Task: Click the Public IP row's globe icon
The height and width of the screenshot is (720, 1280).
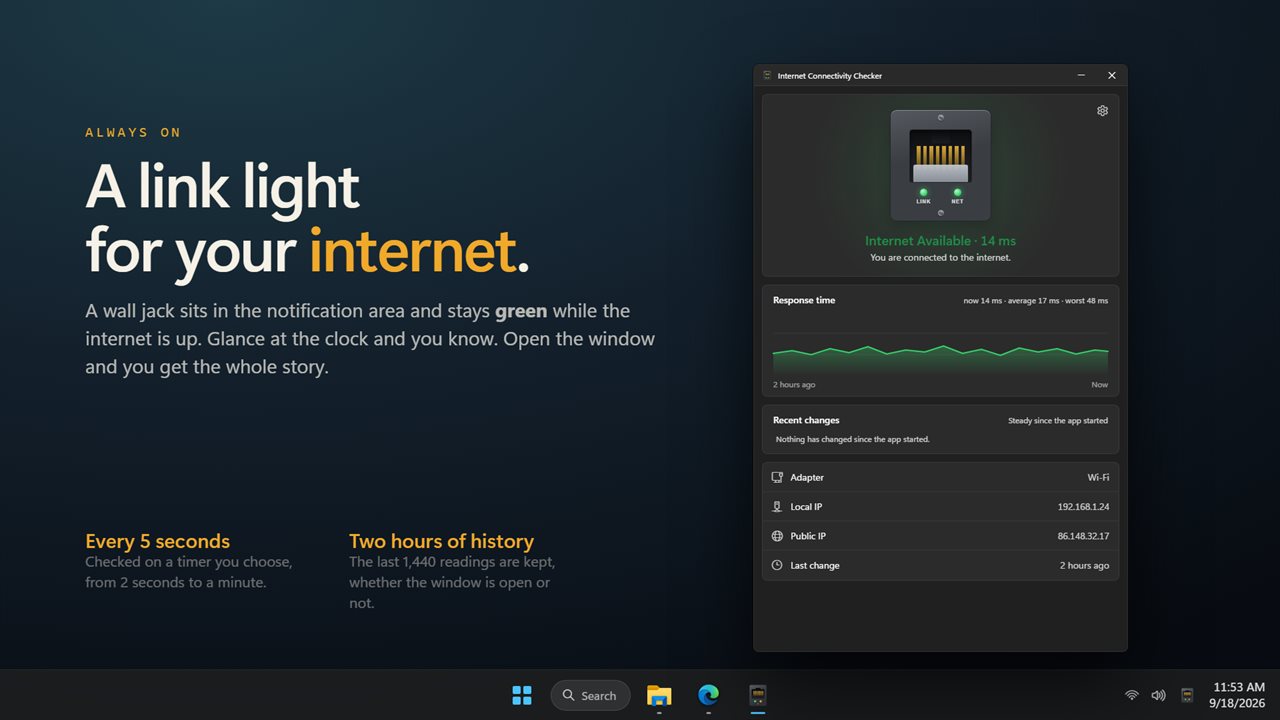Action: coord(777,536)
